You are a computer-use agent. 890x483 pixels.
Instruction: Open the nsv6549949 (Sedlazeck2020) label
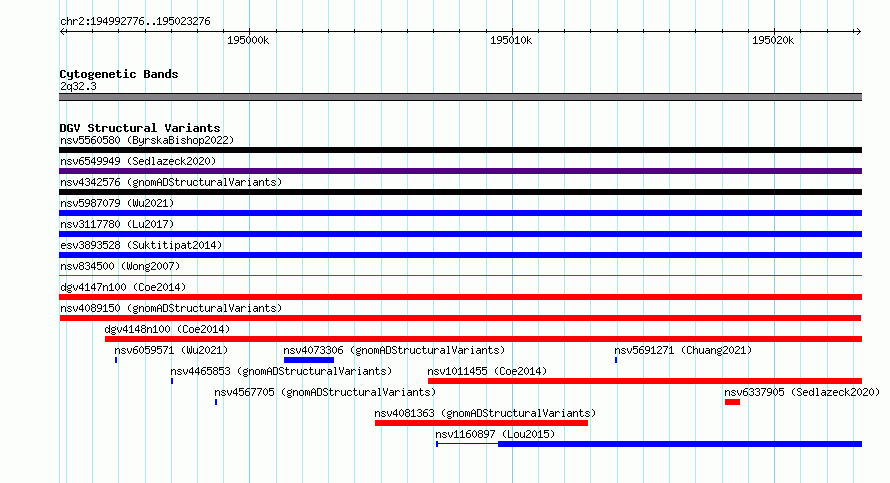(138, 161)
